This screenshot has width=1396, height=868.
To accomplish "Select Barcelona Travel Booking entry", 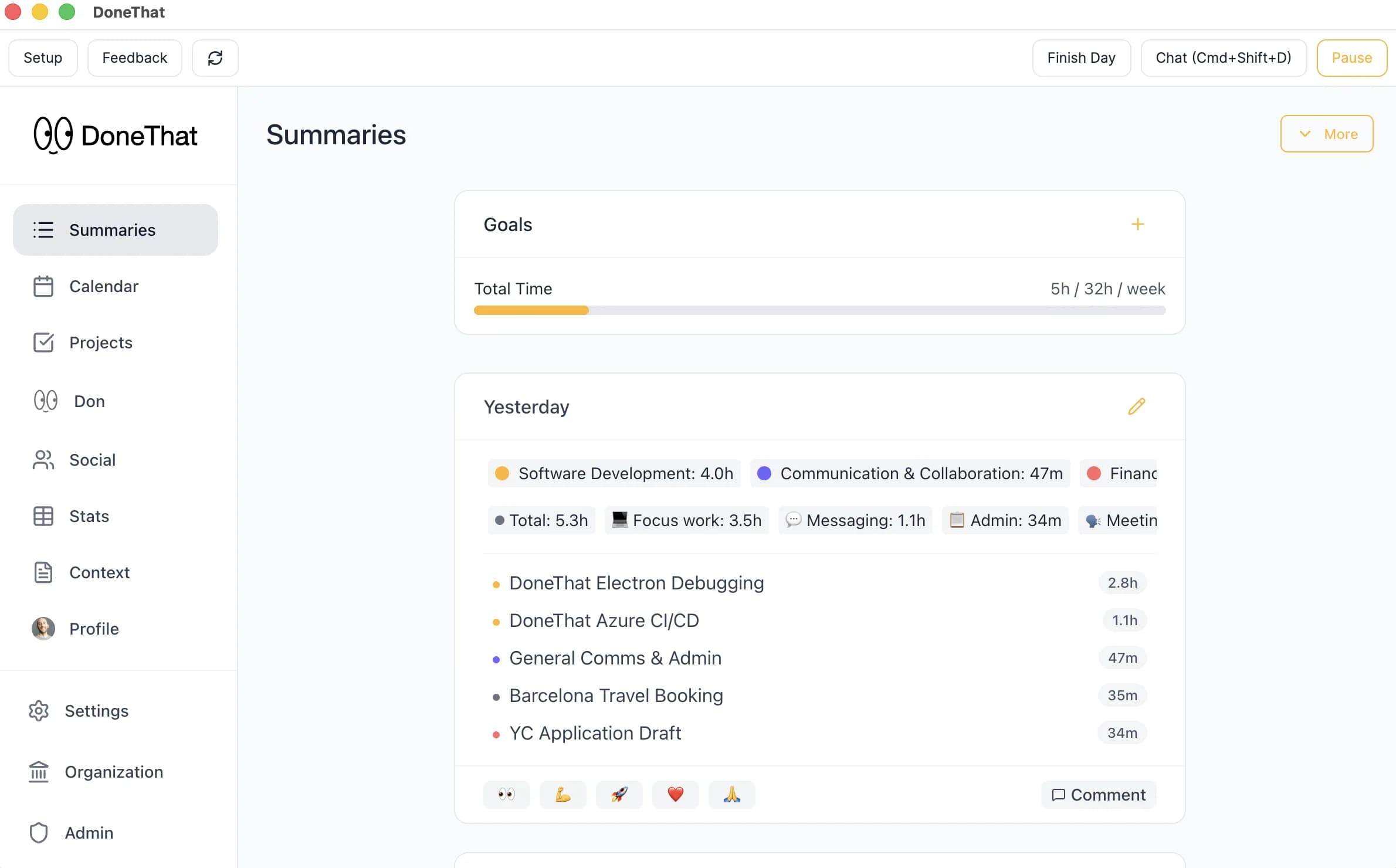I will click(x=616, y=696).
